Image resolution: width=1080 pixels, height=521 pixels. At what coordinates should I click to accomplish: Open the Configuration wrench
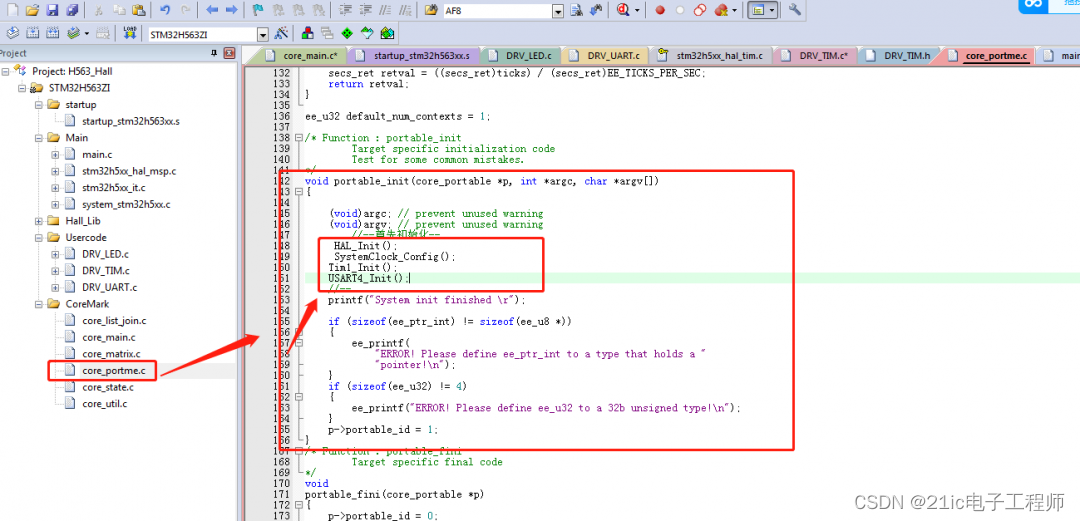795,10
